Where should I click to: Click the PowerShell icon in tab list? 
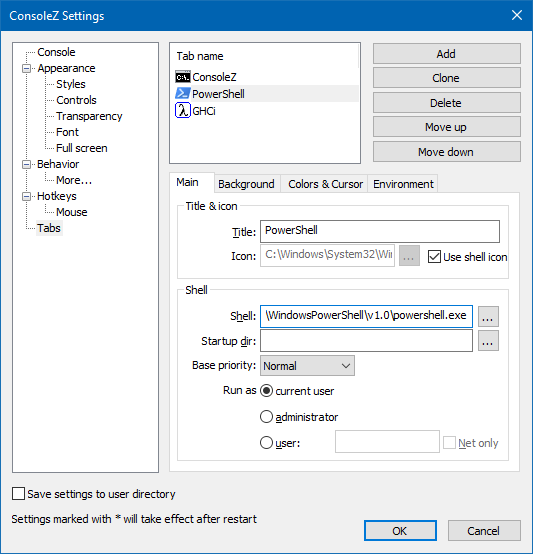[x=183, y=94]
